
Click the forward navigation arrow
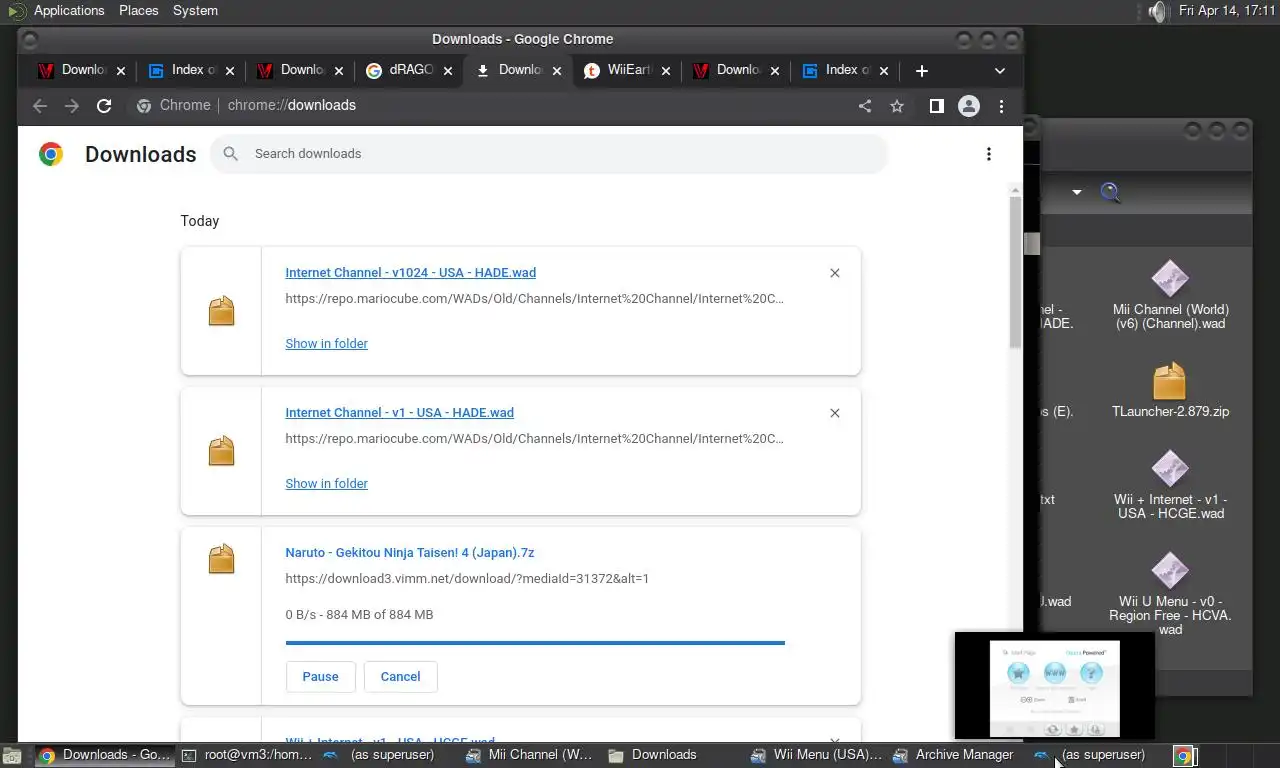tap(72, 106)
